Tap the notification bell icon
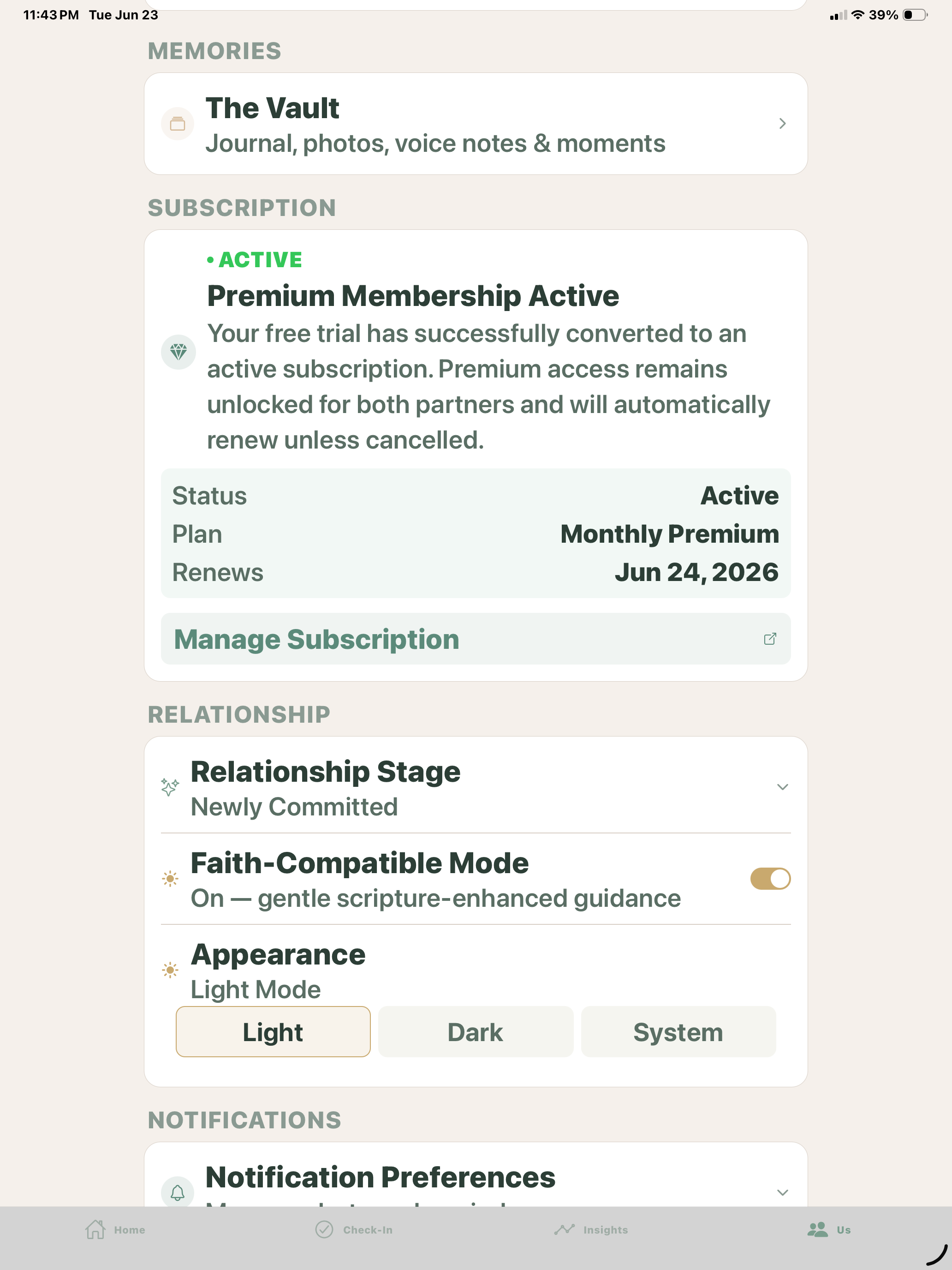This screenshot has width=952, height=1270. point(177,1192)
